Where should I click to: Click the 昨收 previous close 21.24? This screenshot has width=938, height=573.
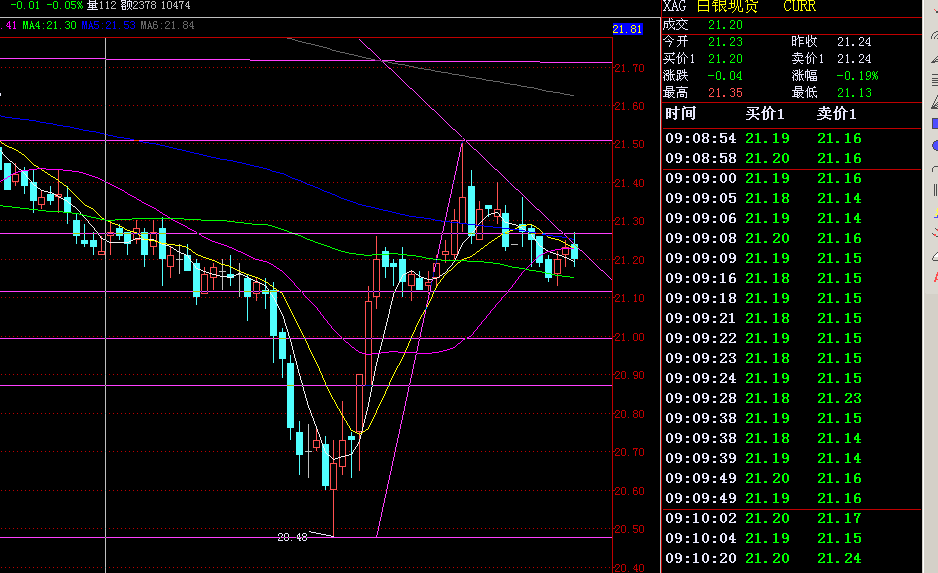[854, 42]
